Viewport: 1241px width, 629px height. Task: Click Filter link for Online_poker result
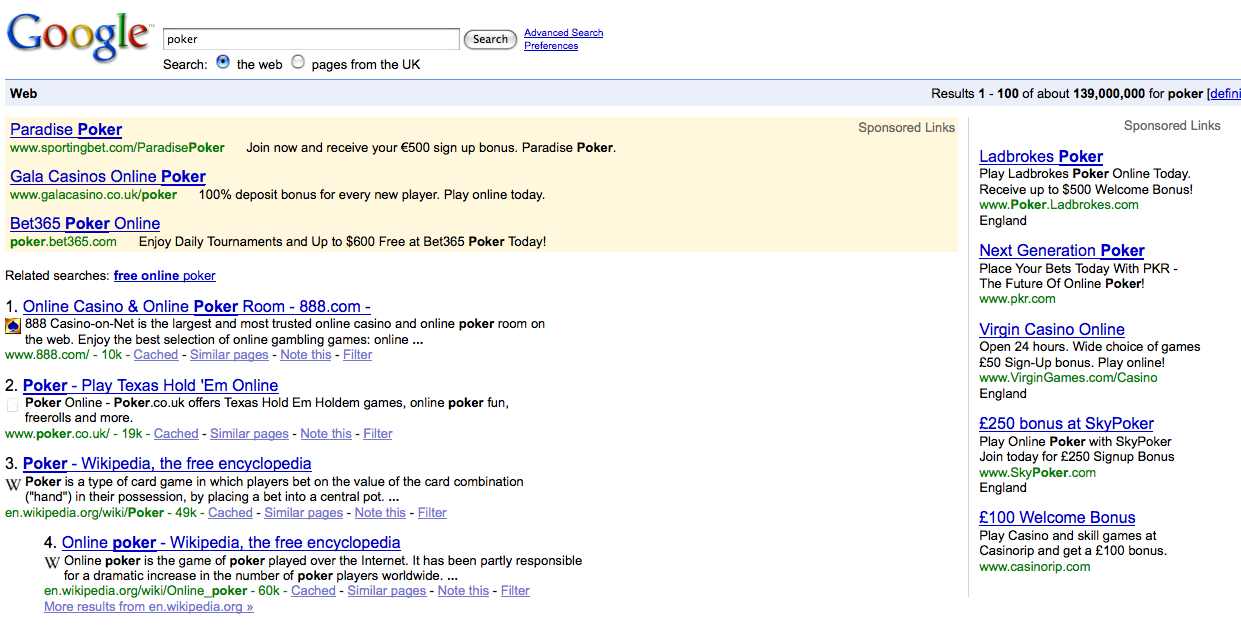tap(515, 591)
